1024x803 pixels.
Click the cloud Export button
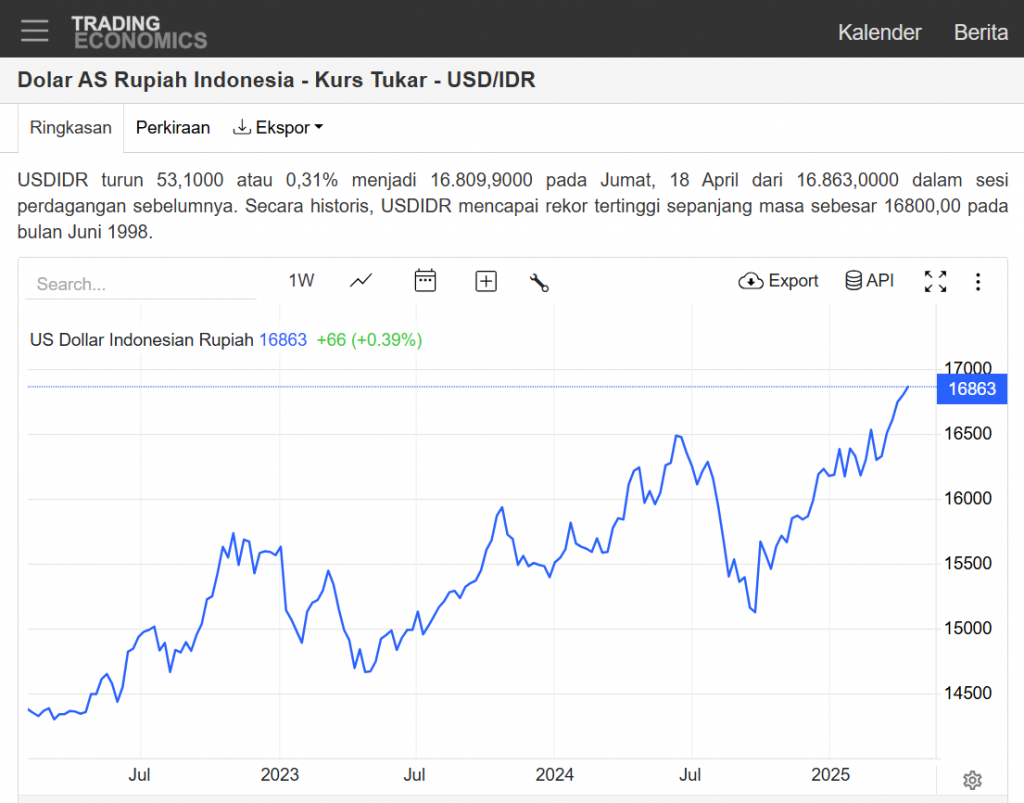pos(778,281)
